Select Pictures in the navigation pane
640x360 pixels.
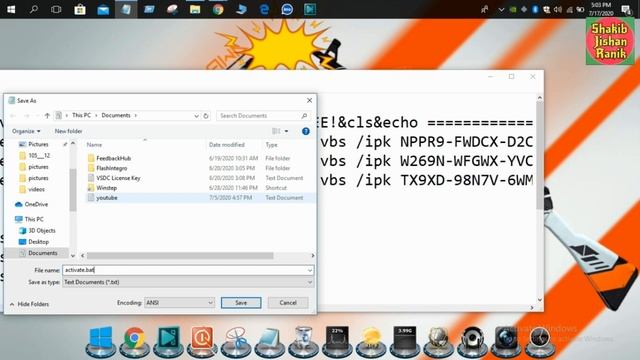(x=38, y=144)
